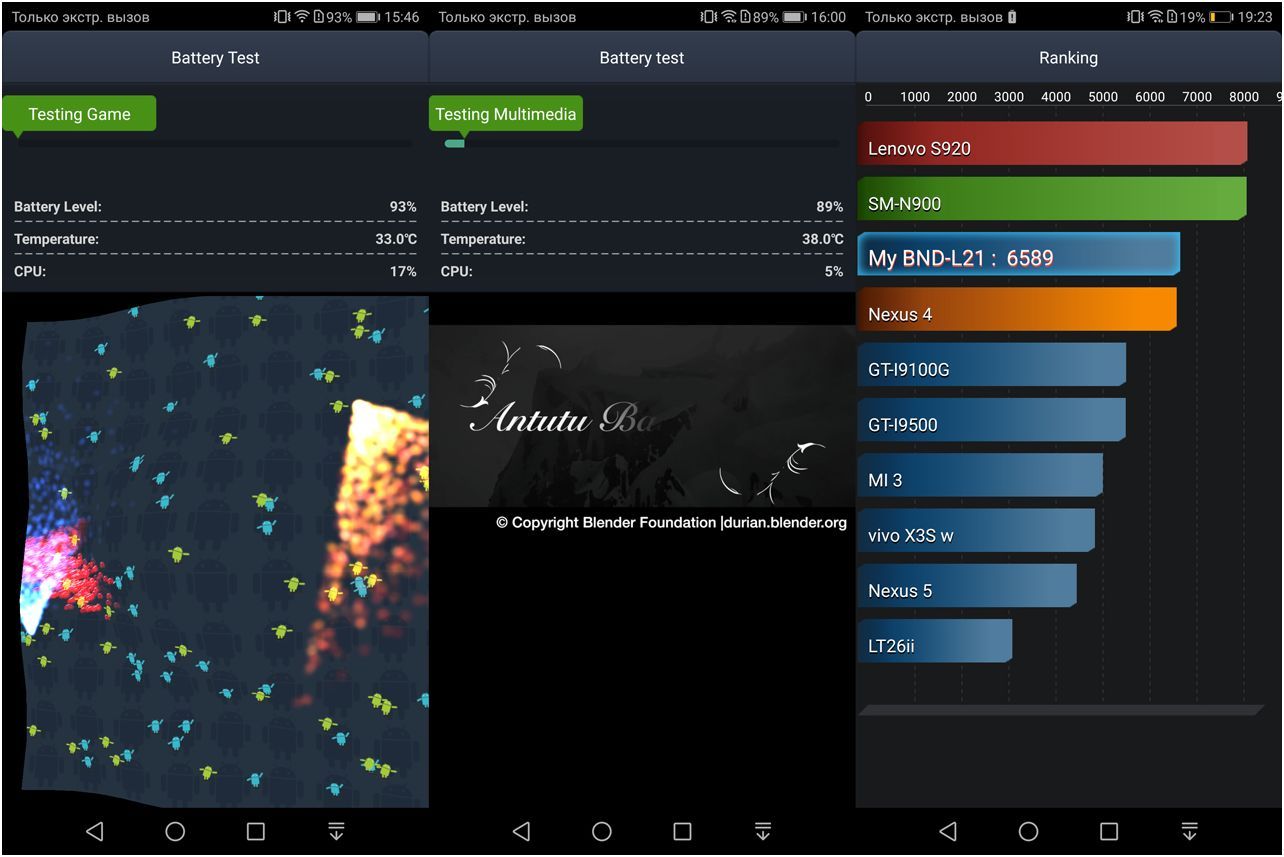Hide navigation bar on Ranking screen
The width and height of the screenshot is (1284, 857).
pos(1189,831)
